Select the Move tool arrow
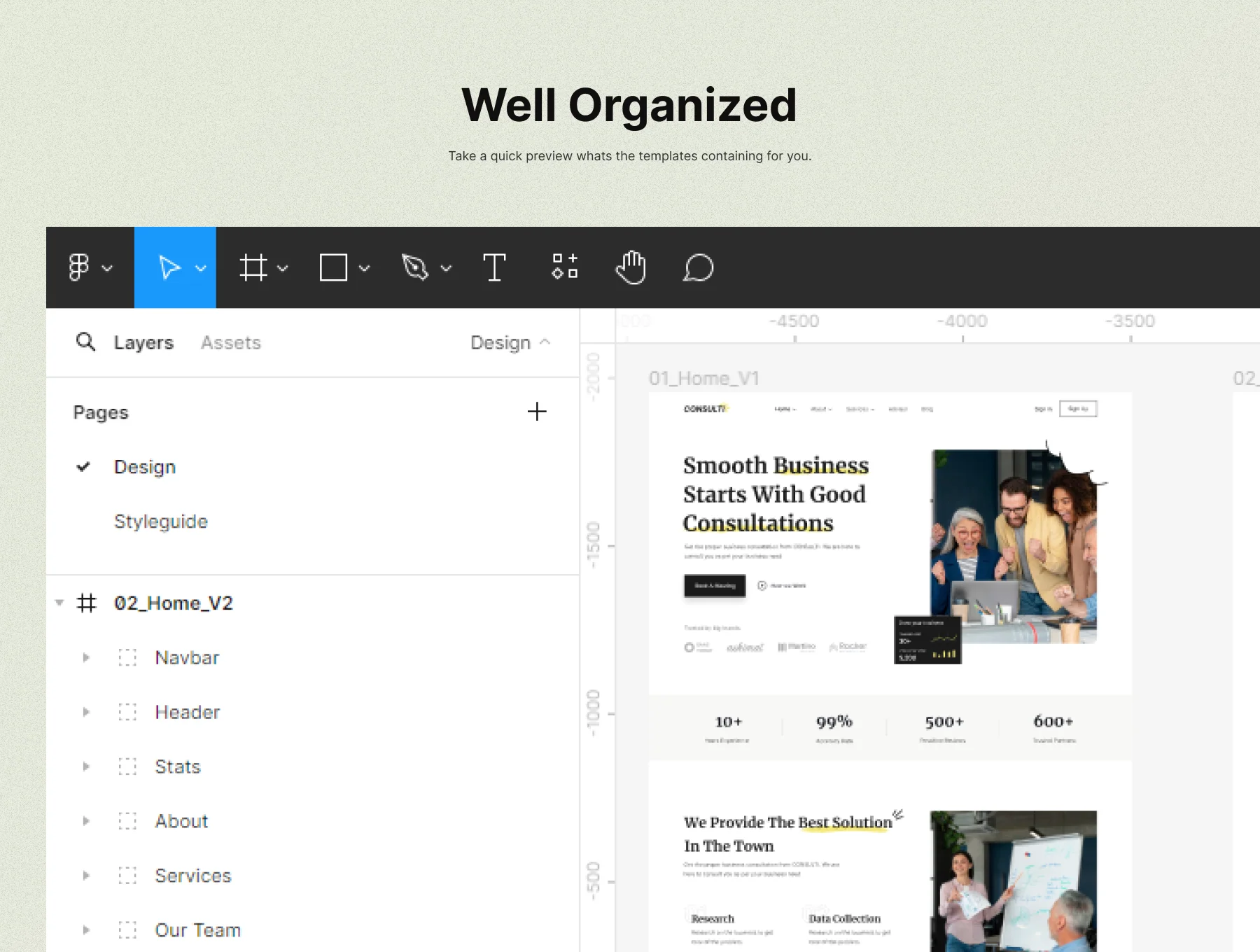 pos(169,267)
